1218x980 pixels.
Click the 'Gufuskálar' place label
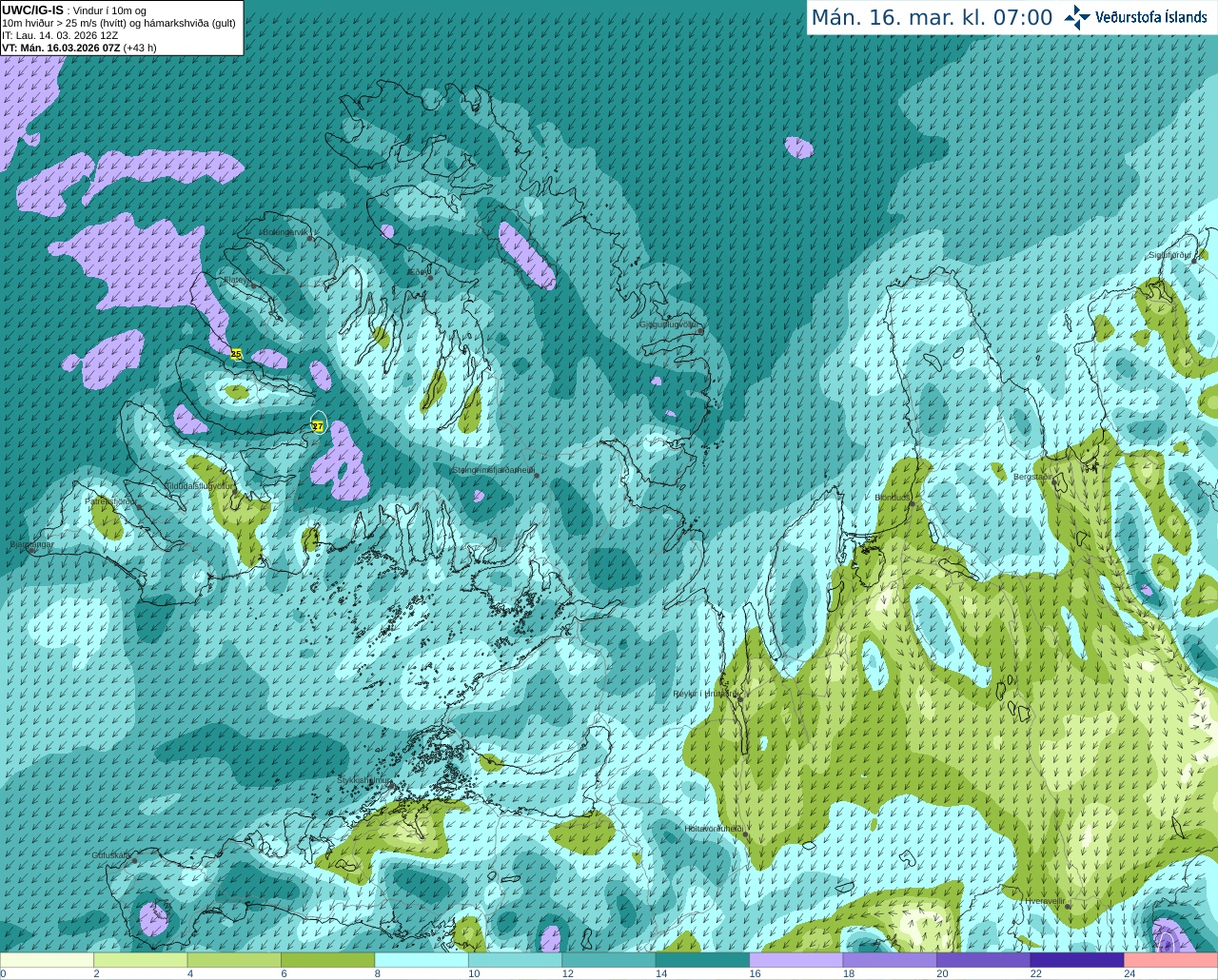coord(111,855)
